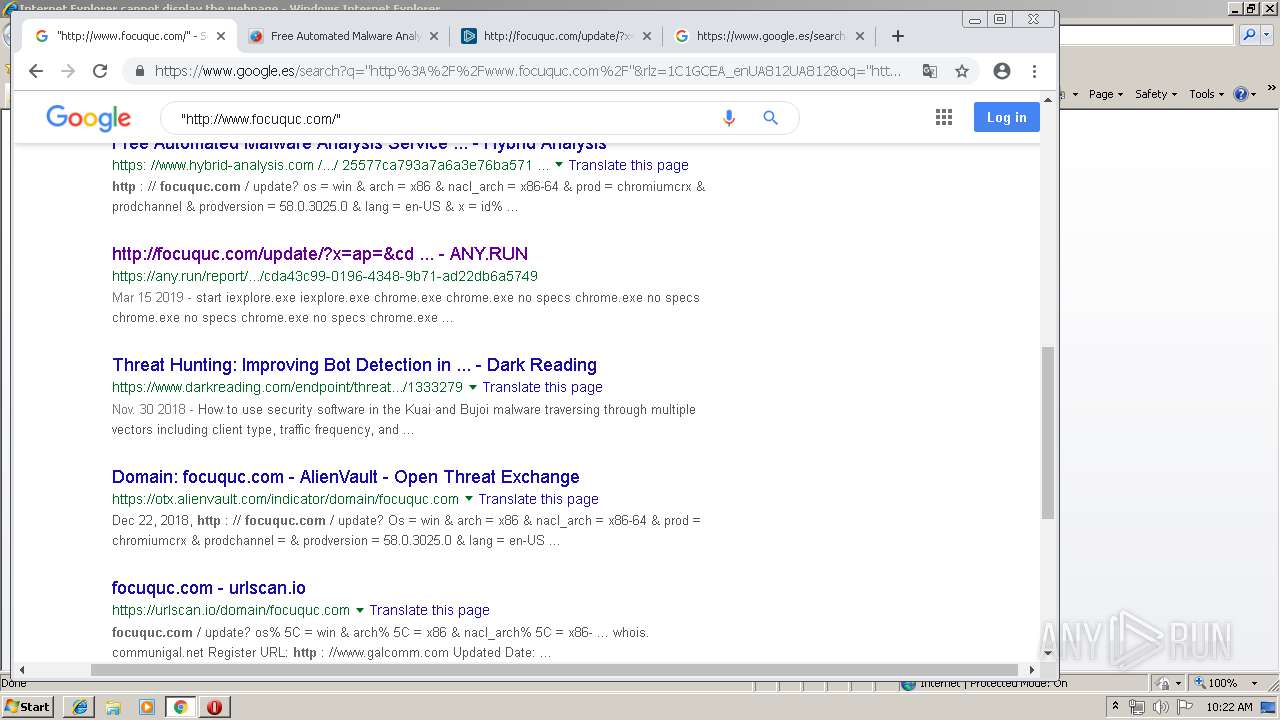Open the volume speaker tray icon
This screenshot has width=1280, height=720.
click(x=1160, y=707)
